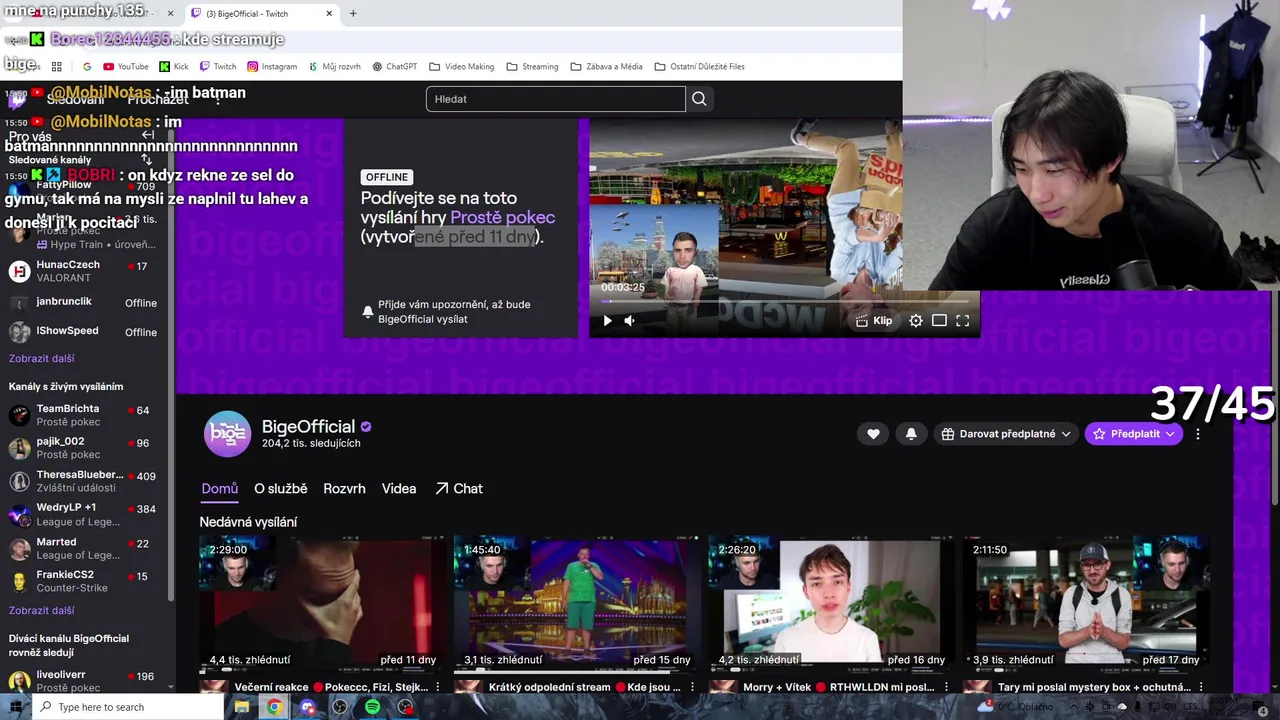Open channel more options three dots
Image resolution: width=1280 pixels, height=720 pixels.
coord(1198,434)
